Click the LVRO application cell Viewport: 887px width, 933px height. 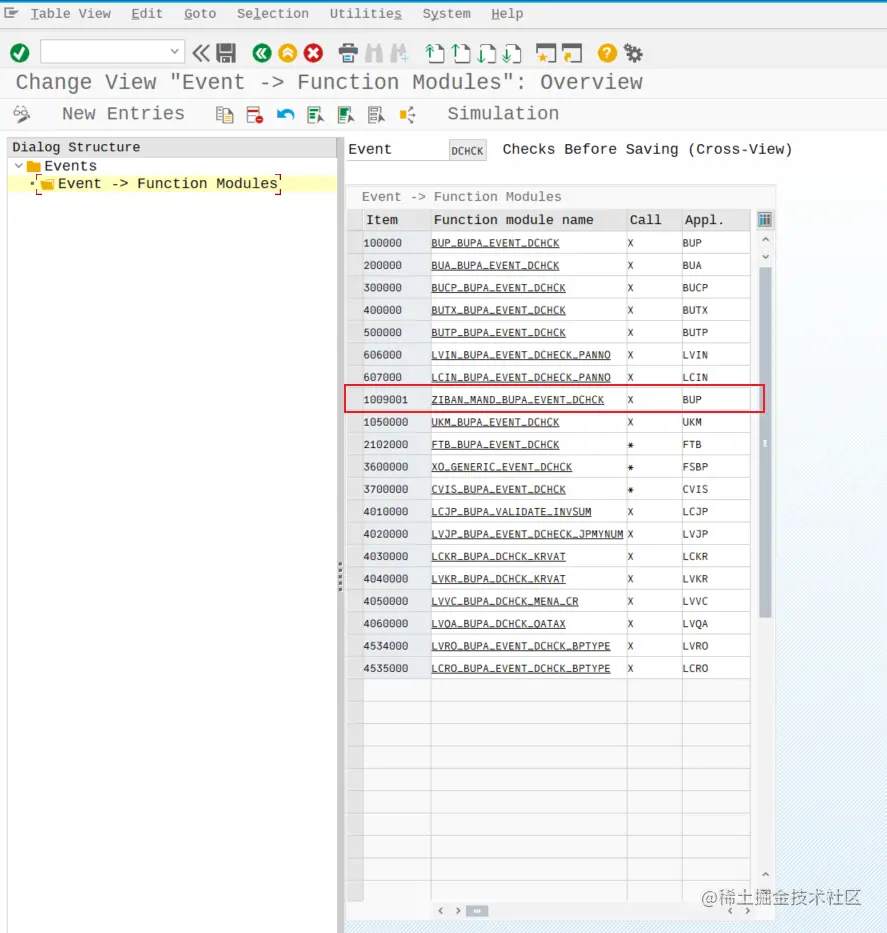click(716, 646)
